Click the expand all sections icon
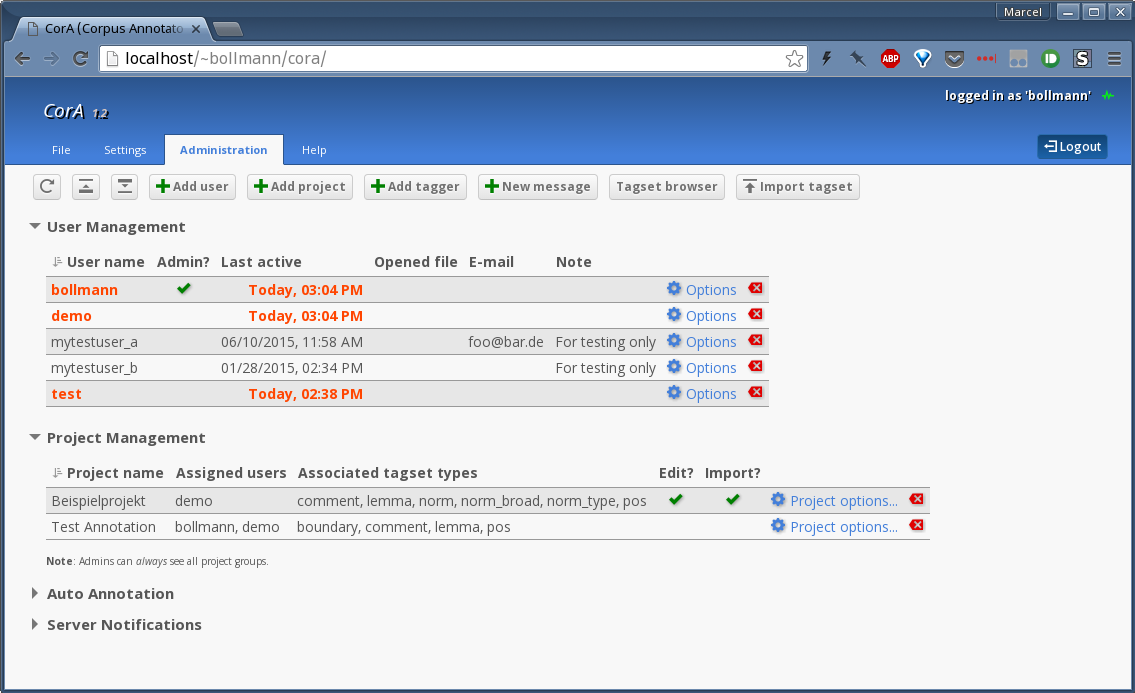This screenshot has width=1135, height=693. [124, 186]
